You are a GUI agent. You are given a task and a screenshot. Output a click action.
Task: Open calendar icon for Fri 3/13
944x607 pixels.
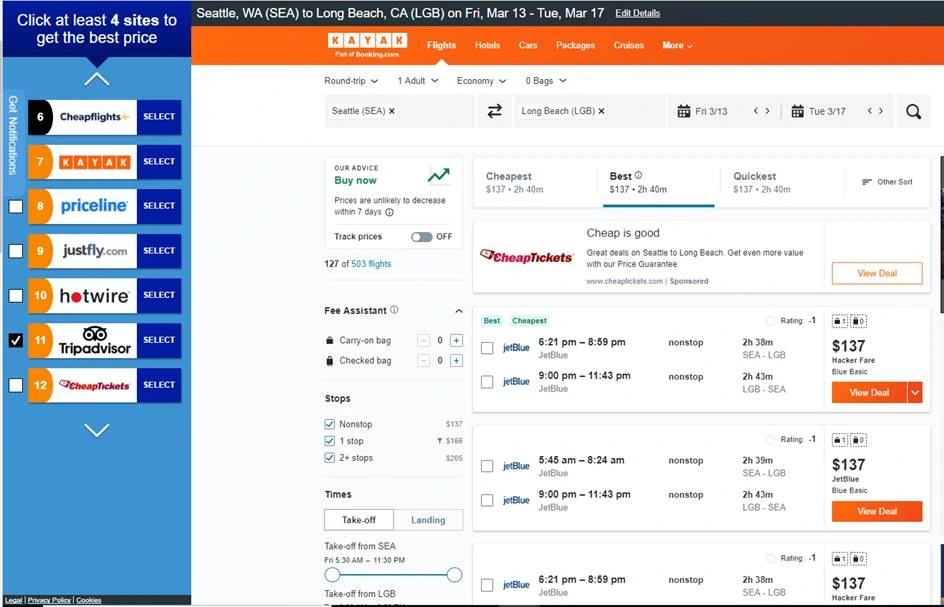(x=683, y=111)
